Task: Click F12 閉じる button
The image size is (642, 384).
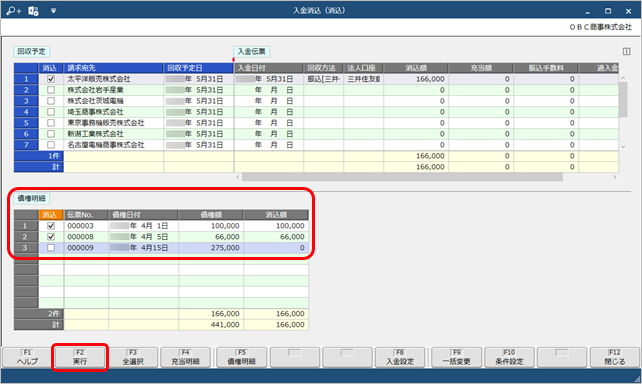Action: (x=615, y=357)
